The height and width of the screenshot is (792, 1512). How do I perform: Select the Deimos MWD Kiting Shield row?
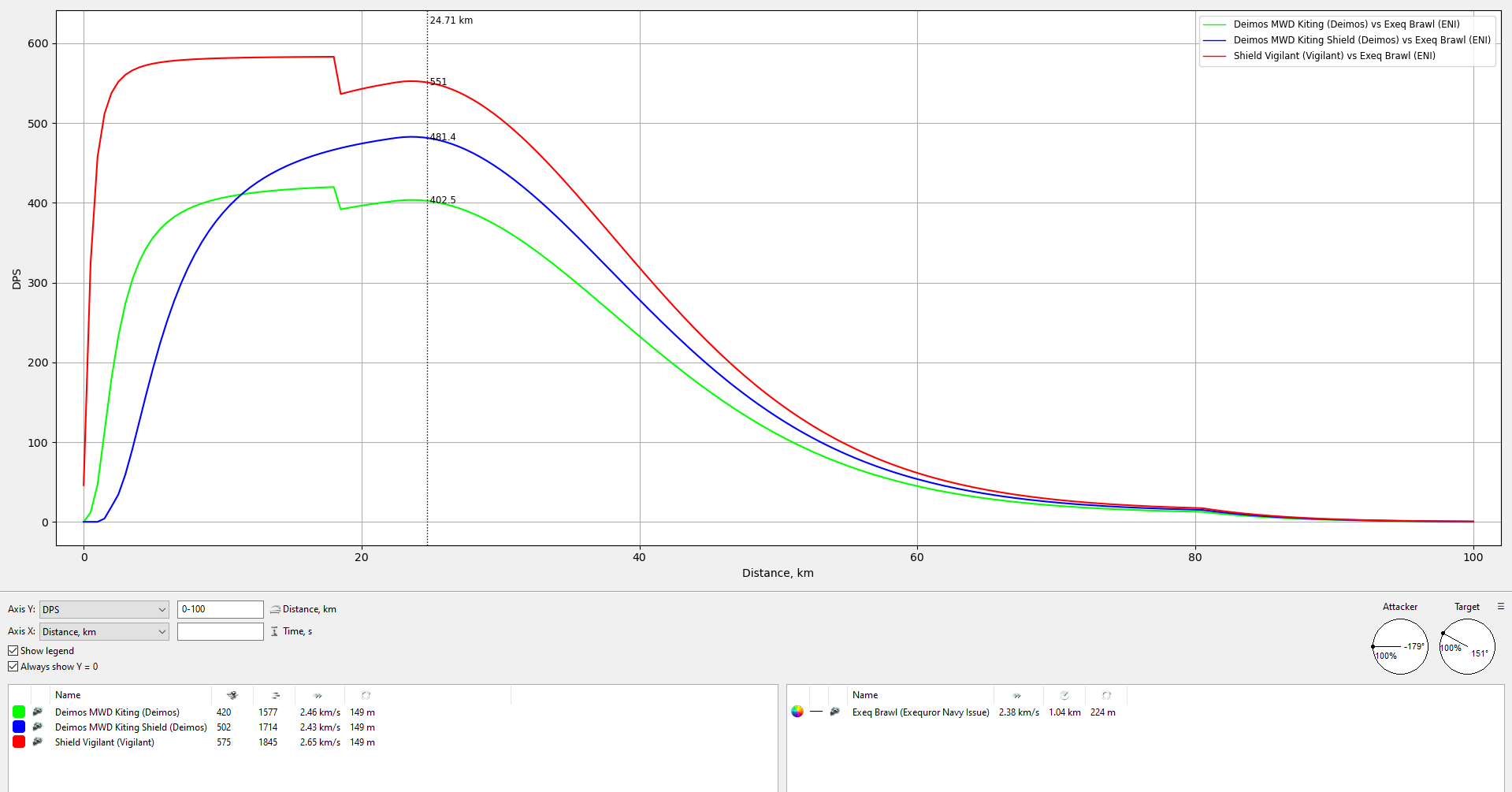click(x=131, y=727)
